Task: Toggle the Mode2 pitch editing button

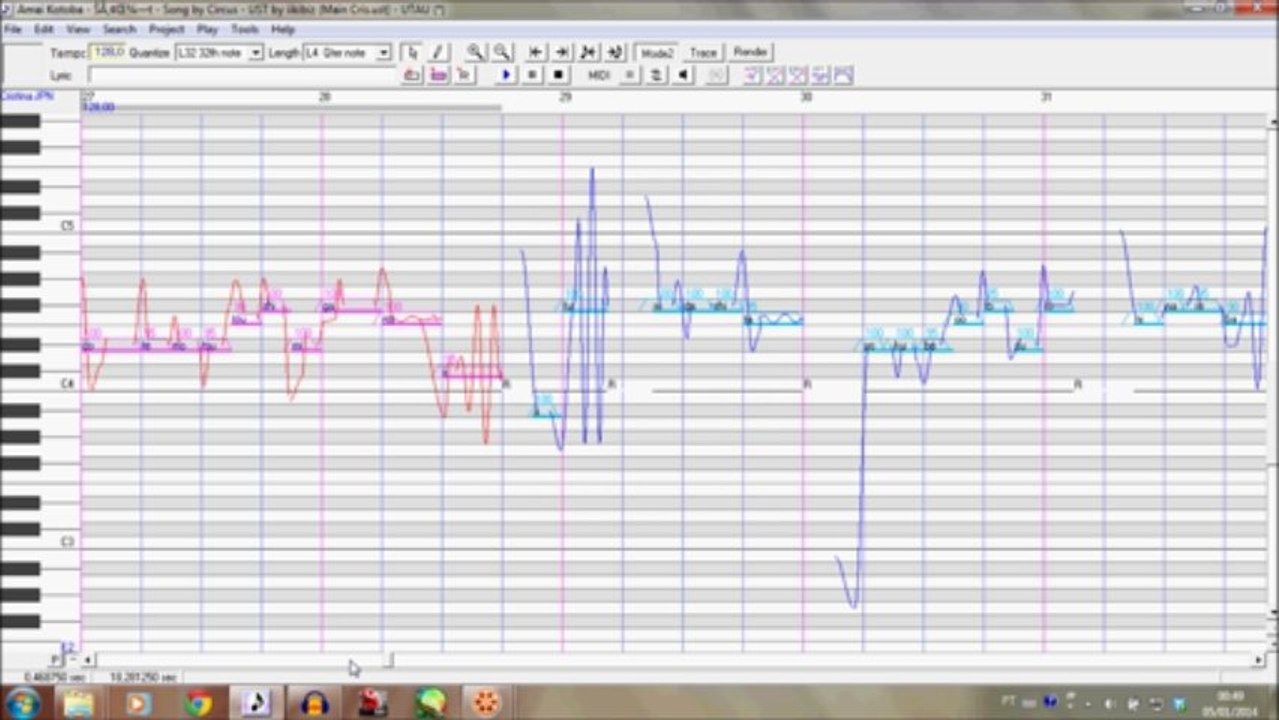Action: click(x=657, y=52)
